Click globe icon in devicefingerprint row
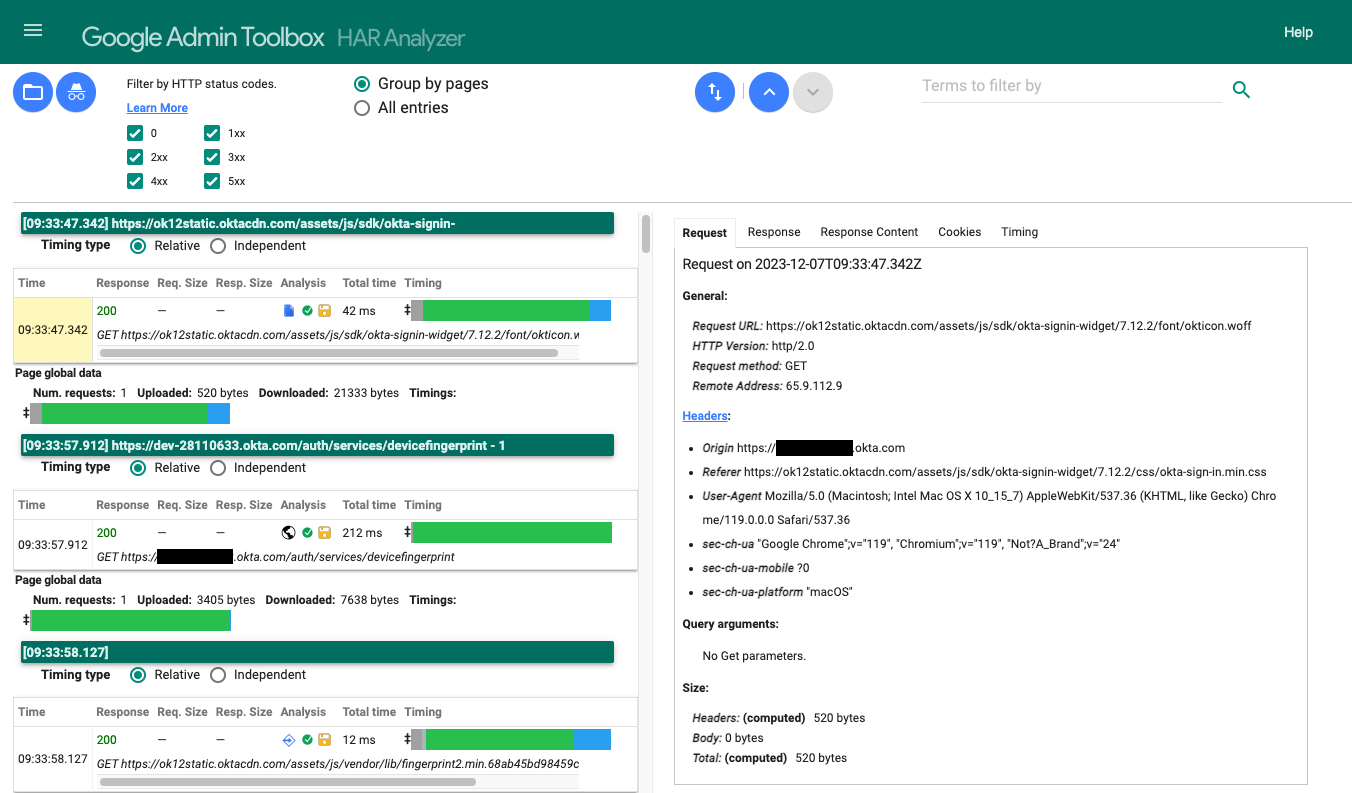This screenshot has width=1352, height=793. click(289, 532)
